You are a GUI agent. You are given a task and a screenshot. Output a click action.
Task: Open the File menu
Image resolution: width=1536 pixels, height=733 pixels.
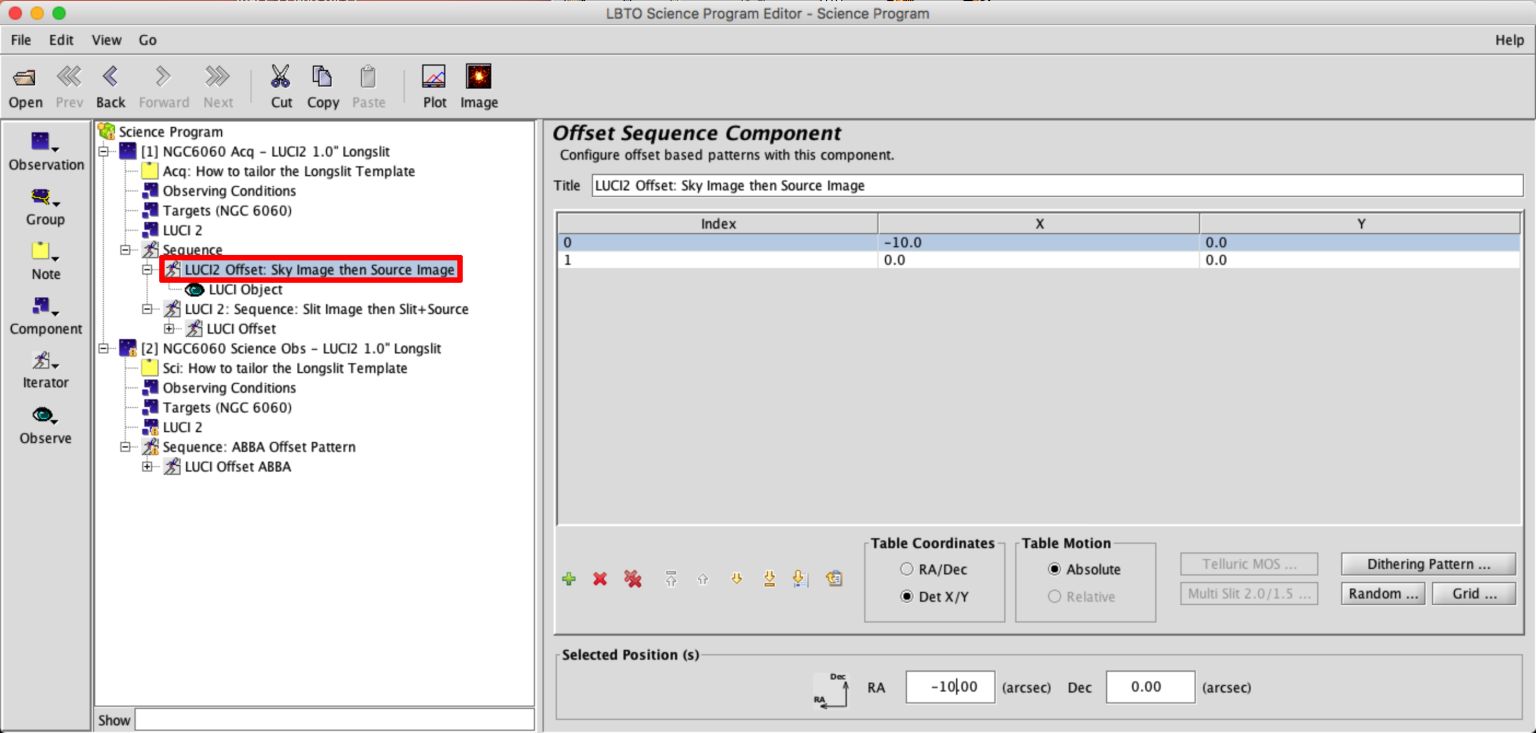(21, 40)
